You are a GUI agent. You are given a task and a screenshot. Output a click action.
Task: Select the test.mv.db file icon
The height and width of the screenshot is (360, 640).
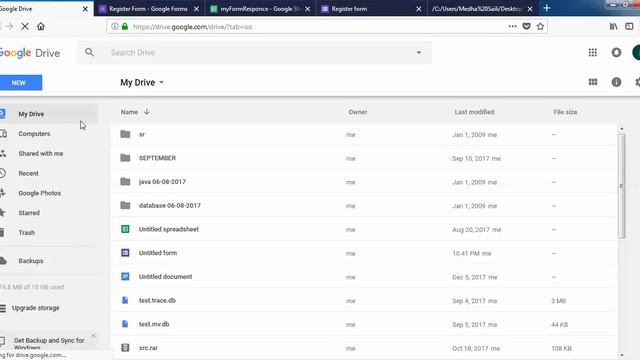[125, 324]
